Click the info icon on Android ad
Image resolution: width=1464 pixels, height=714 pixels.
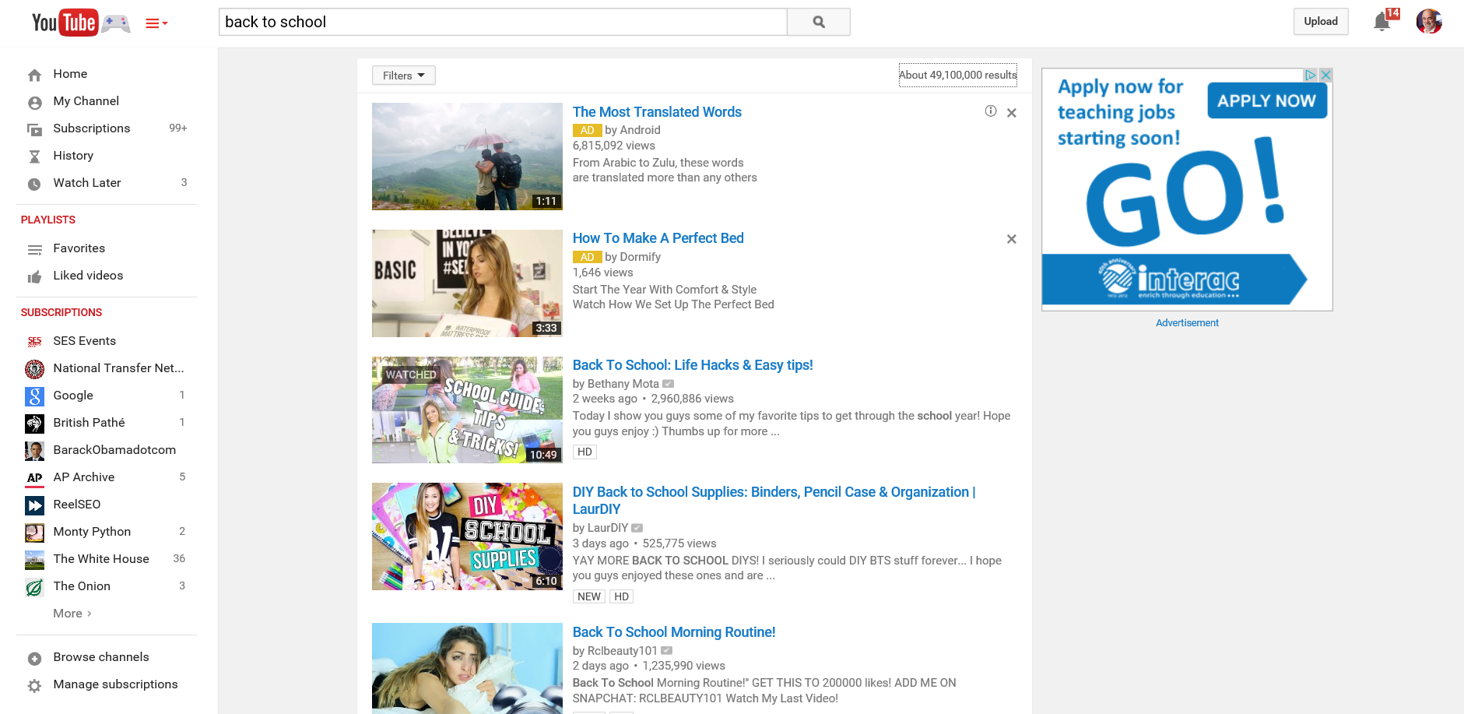click(x=990, y=112)
